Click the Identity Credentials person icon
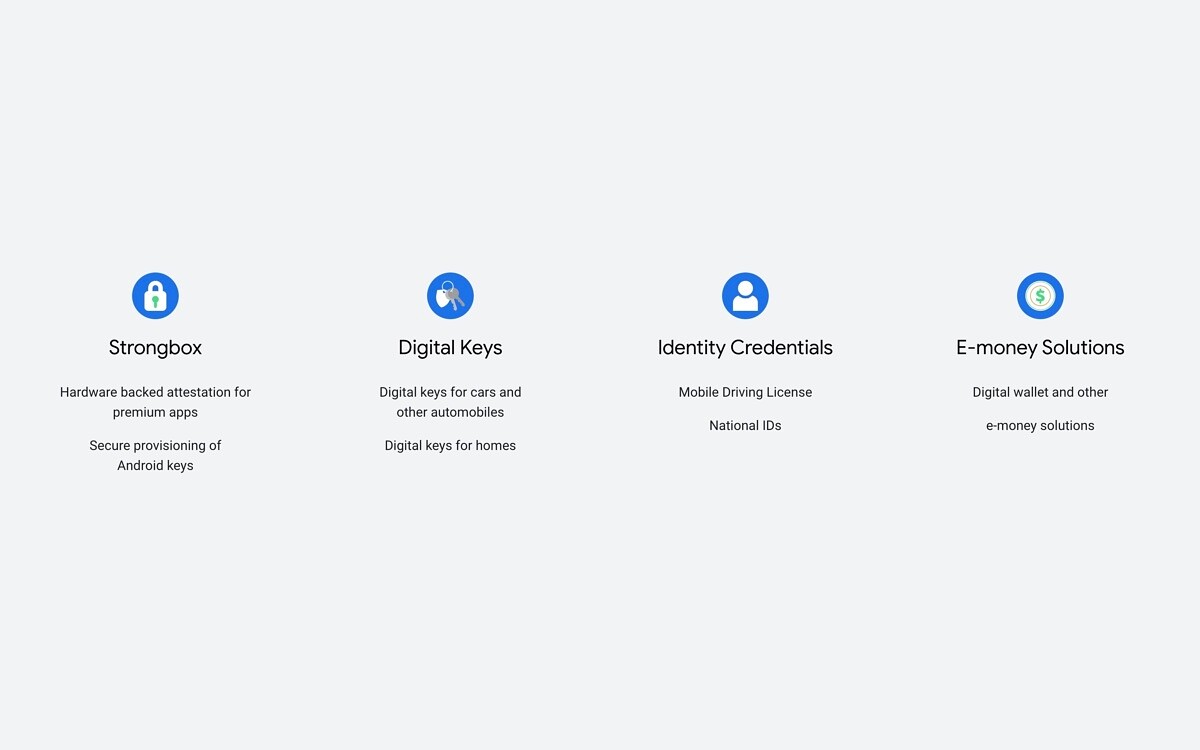The image size is (1200, 750). 745,296
